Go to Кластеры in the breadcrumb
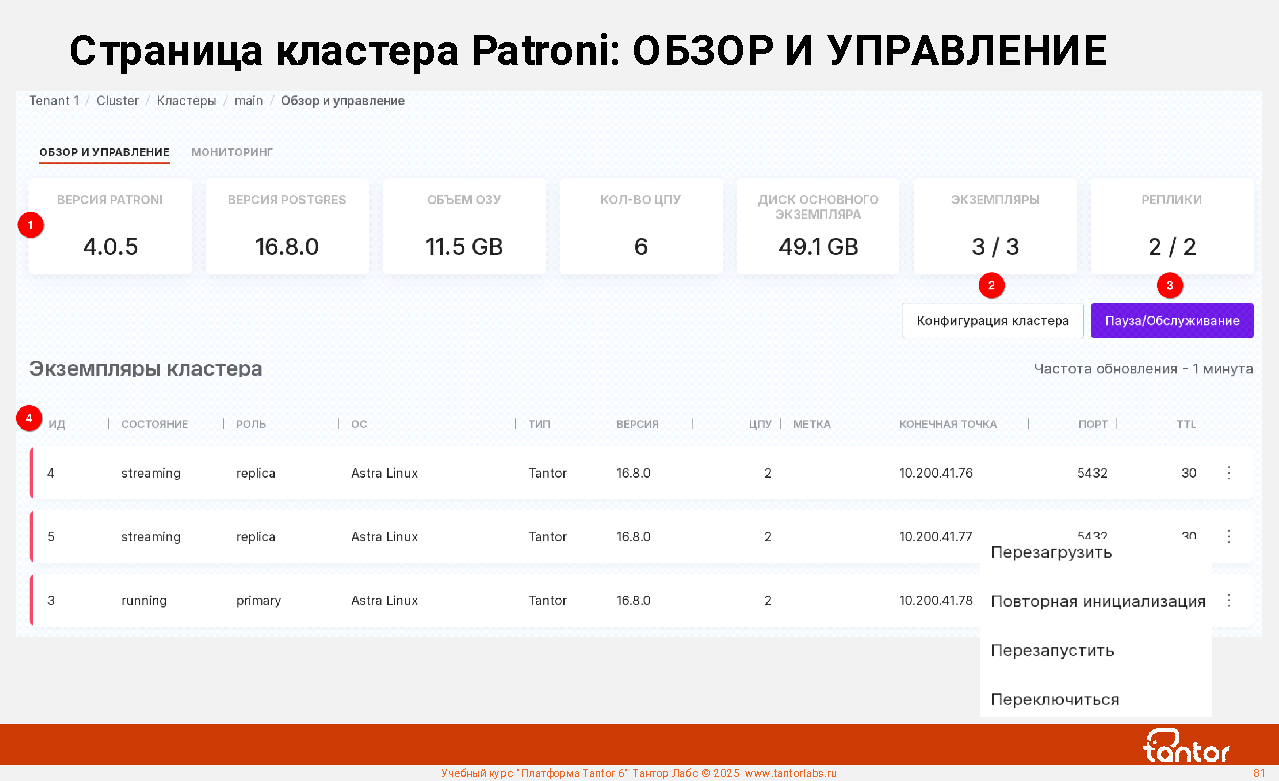 click(186, 101)
